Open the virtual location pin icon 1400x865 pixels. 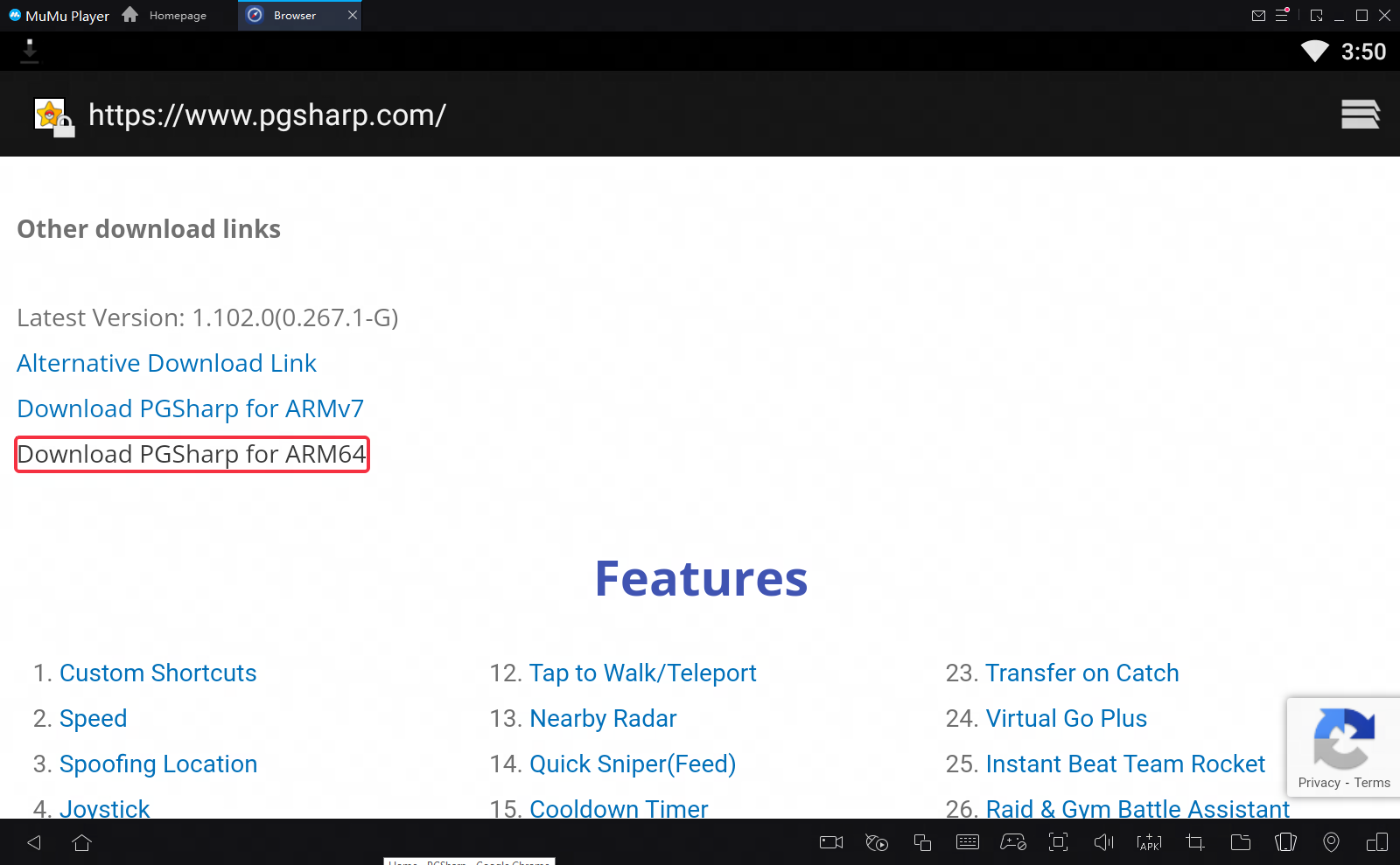(1331, 842)
